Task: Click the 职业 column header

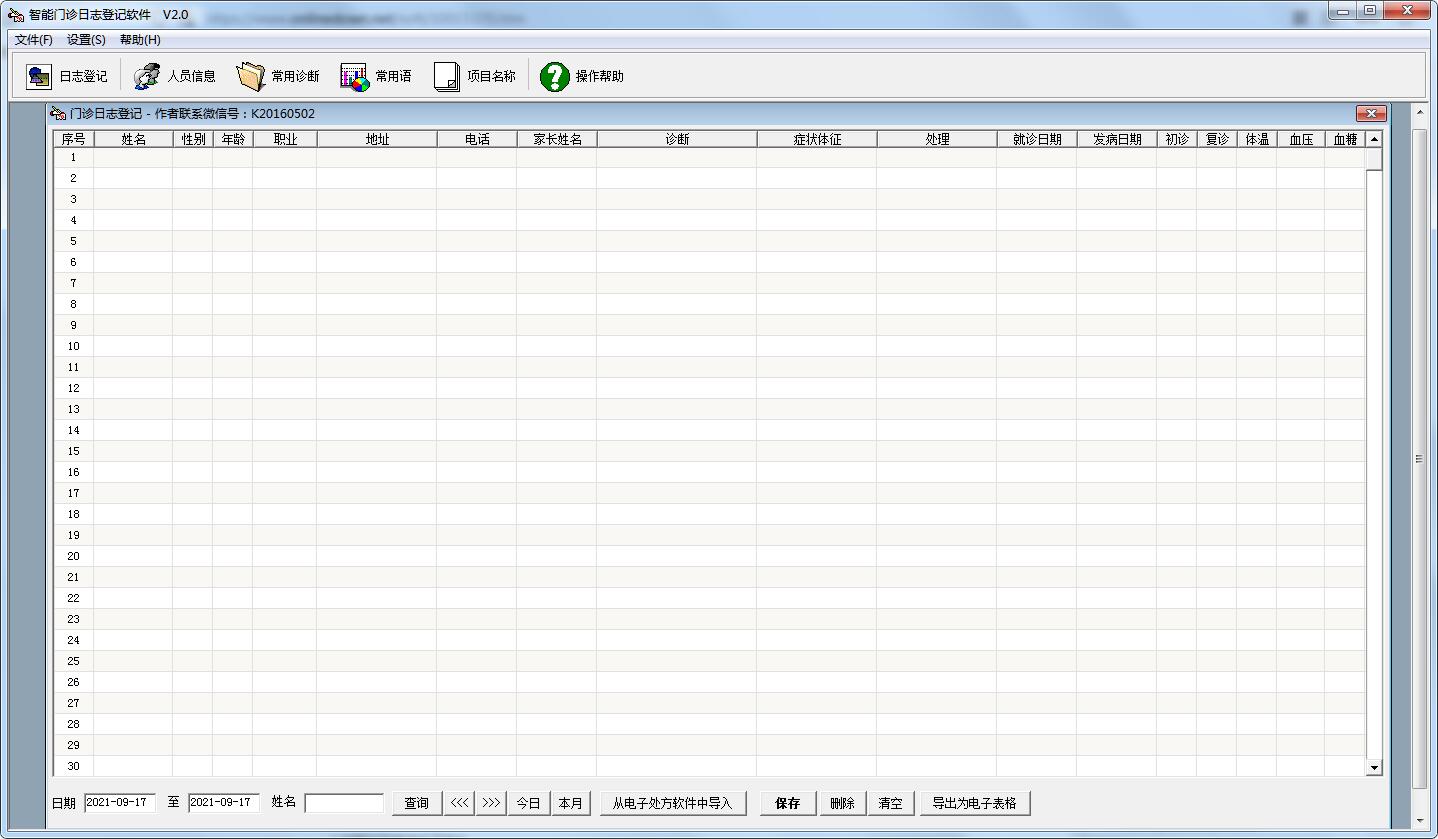Action: (285, 139)
